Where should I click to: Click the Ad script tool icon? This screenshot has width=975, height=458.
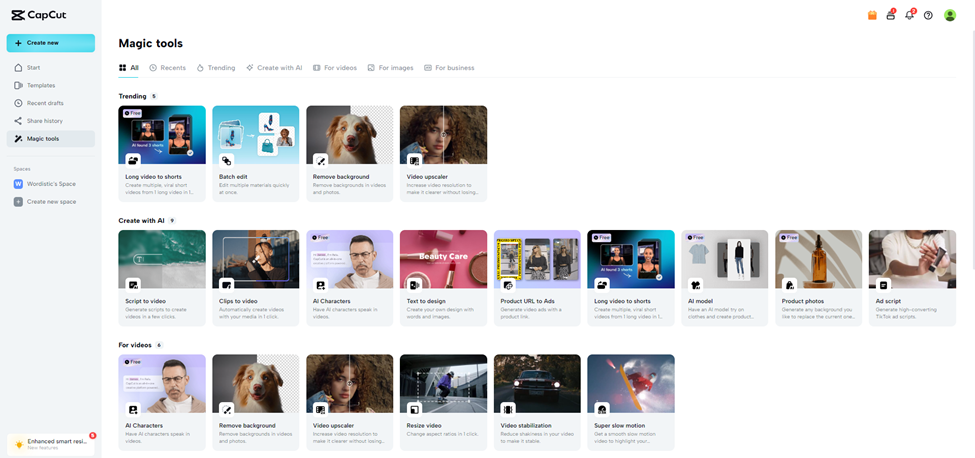884,285
